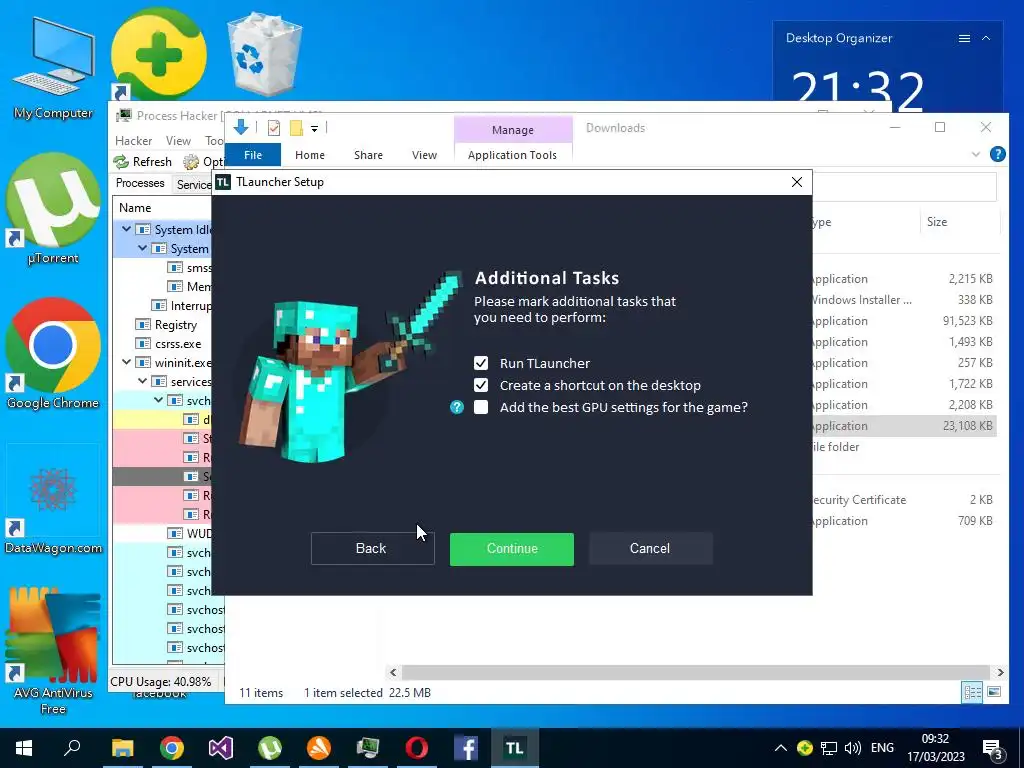Click CPU Usage status in Process Hacker
This screenshot has height=768, width=1024.
[161, 682]
